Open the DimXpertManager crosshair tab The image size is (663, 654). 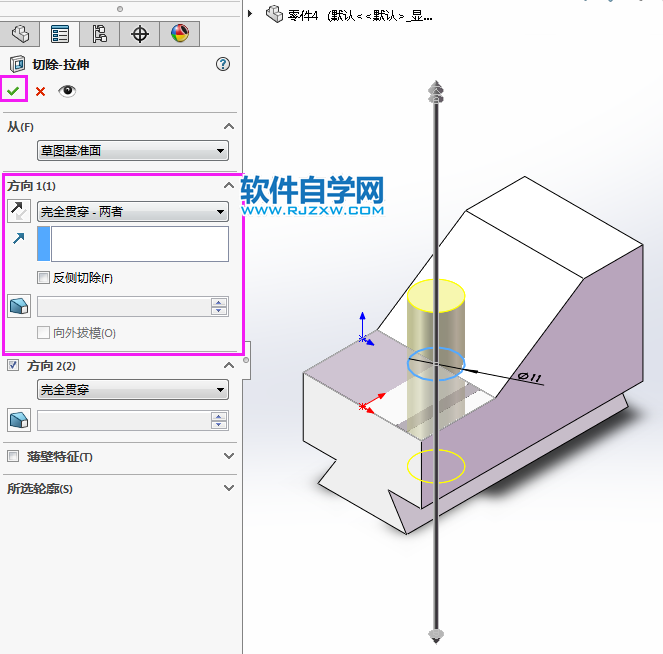140,34
